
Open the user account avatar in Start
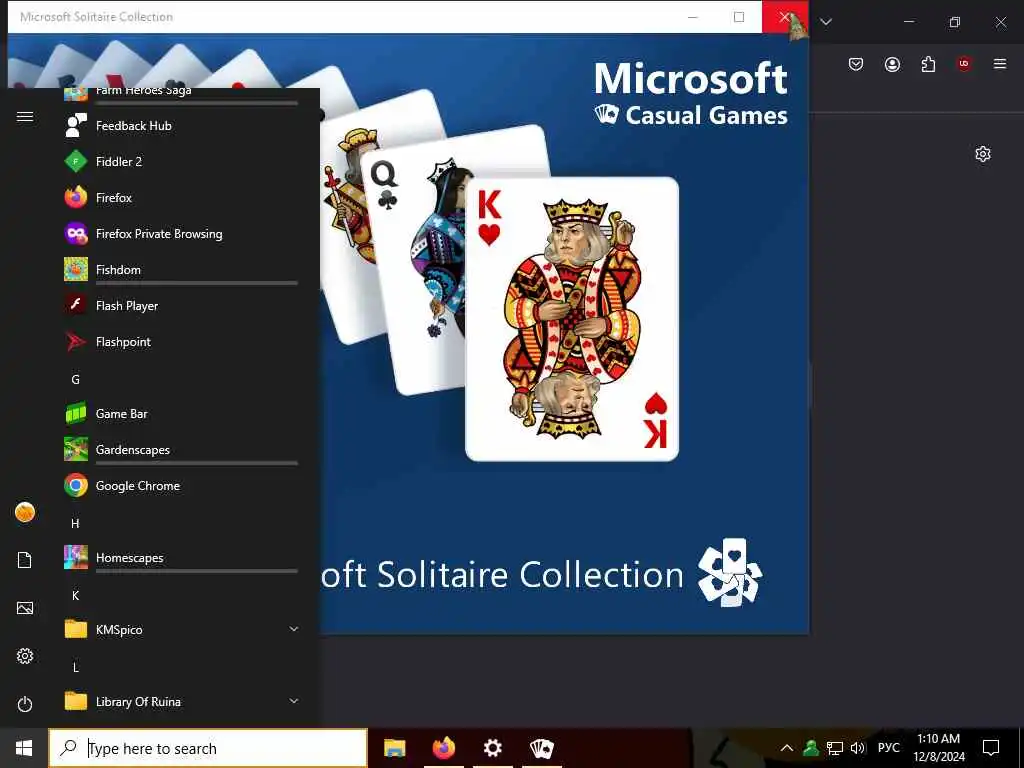[25, 512]
